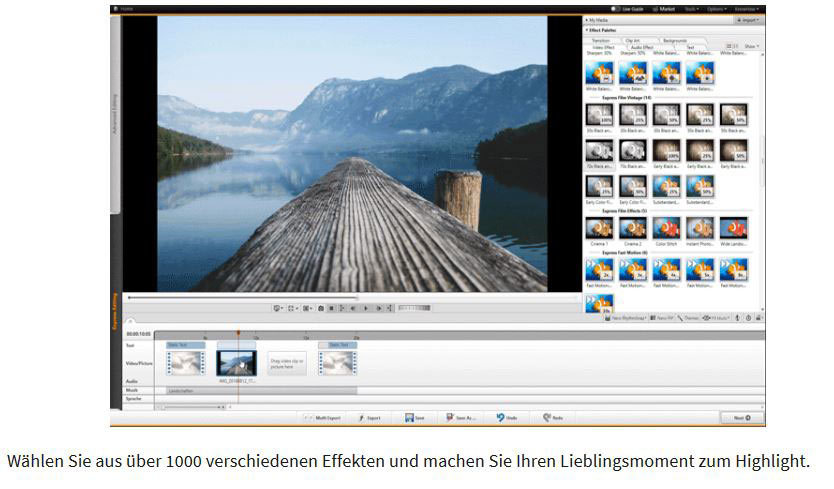The height and width of the screenshot is (489, 834).
Task: Click the snapshot camera icon in player controls
Action: point(321,308)
